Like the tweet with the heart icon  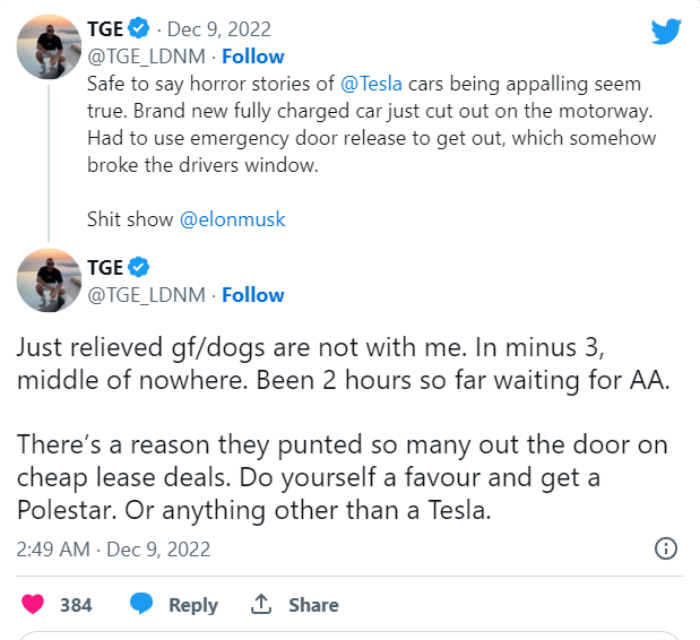[x=33, y=605]
